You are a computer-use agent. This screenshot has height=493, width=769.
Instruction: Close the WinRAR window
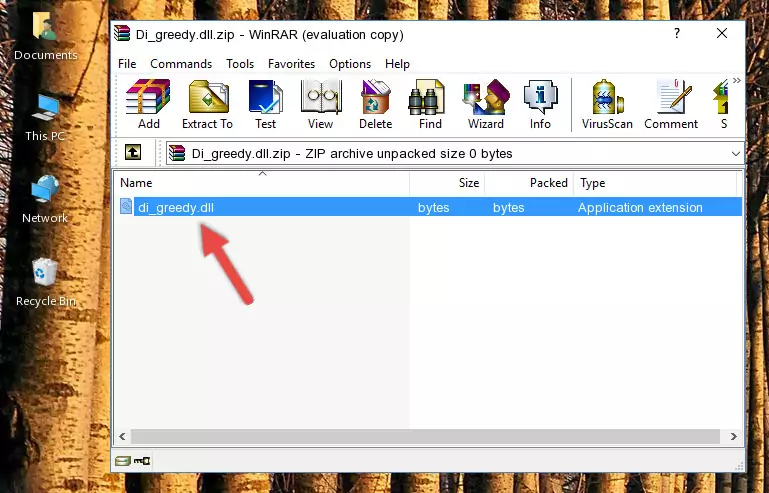pos(722,33)
